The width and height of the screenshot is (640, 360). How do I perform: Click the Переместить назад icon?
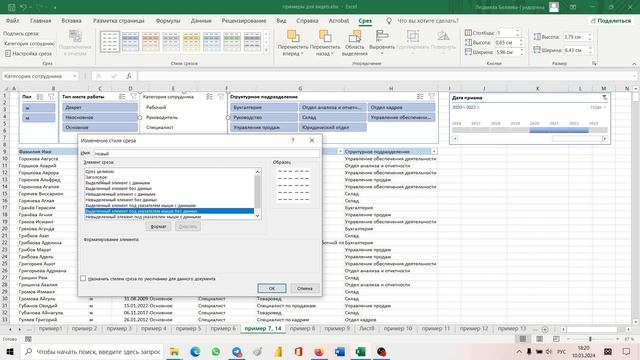click(x=325, y=36)
